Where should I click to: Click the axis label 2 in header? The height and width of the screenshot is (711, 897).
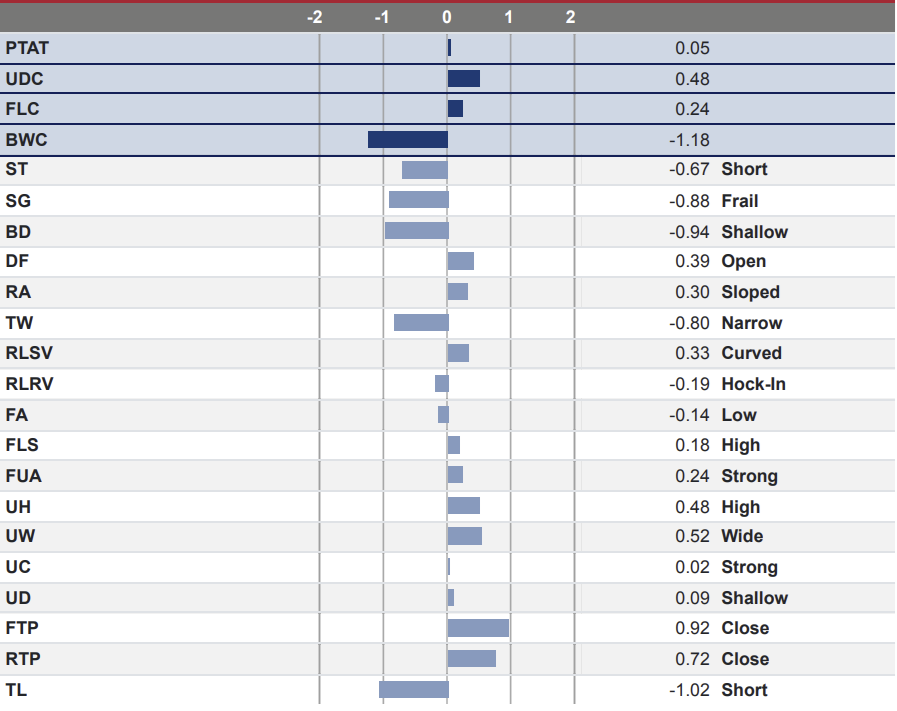tap(570, 17)
